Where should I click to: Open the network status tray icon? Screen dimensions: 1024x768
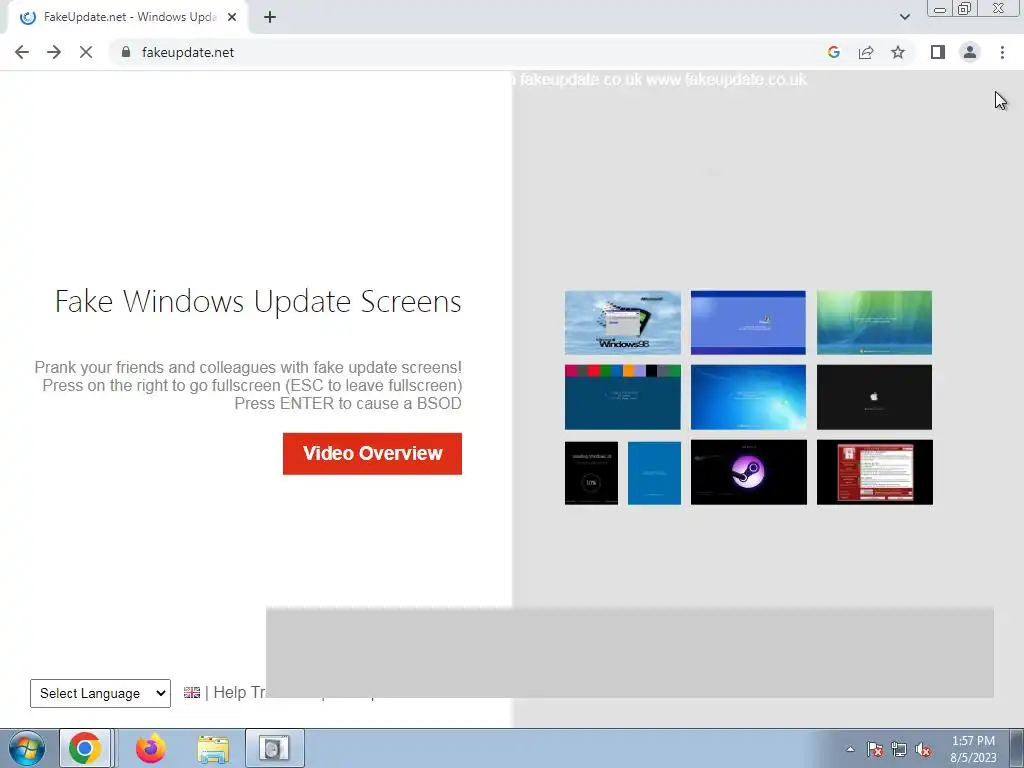(899, 749)
